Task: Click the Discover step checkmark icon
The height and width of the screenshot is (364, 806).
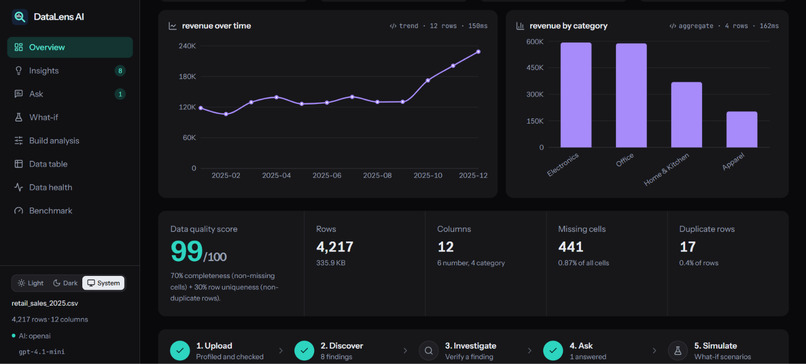Action: tap(304, 351)
